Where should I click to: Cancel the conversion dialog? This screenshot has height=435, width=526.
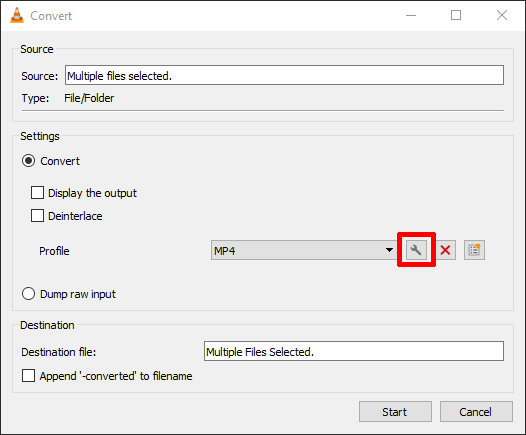pos(476,412)
